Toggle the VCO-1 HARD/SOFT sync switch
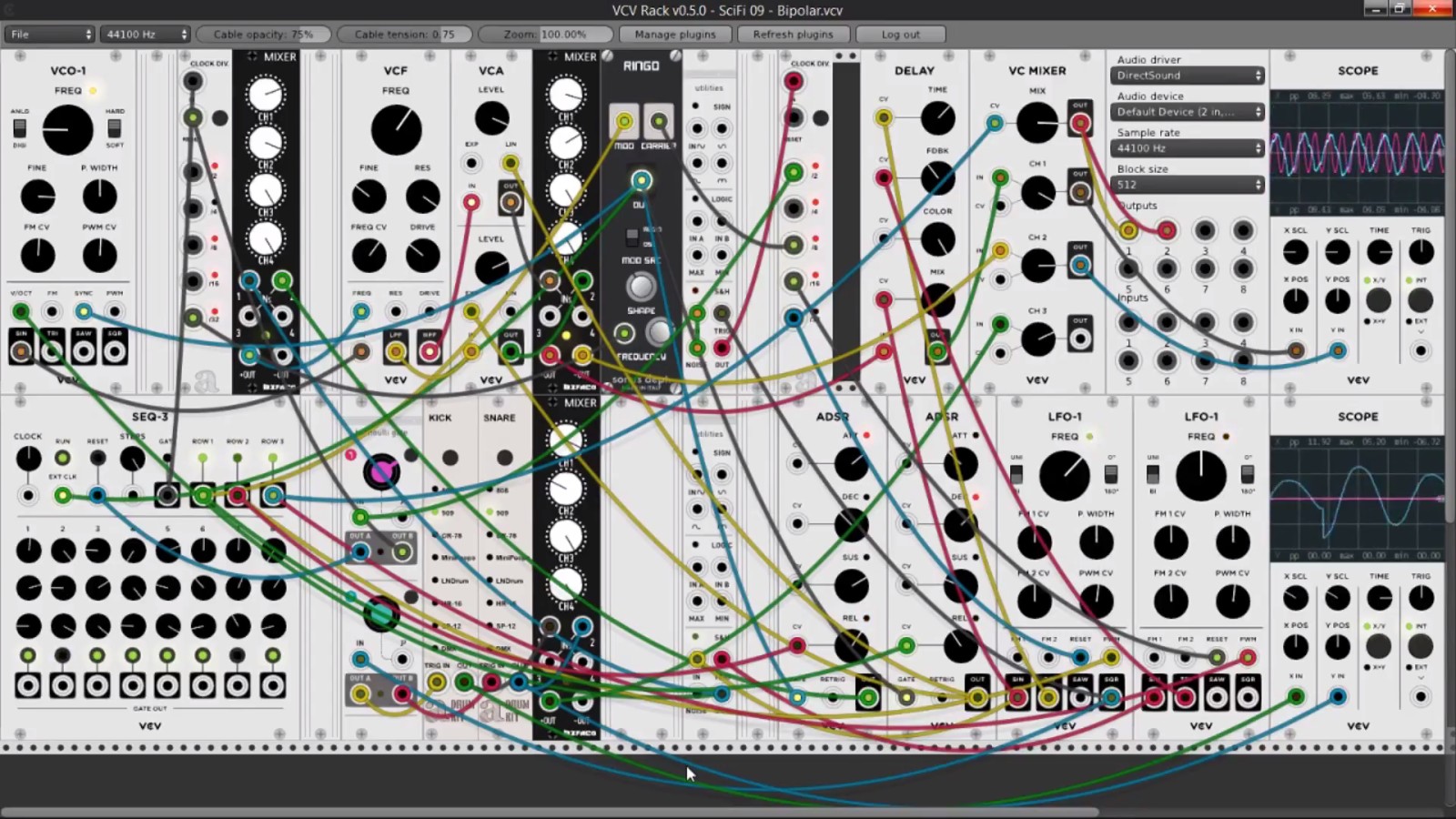The height and width of the screenshot is (819, 1456). [115, 128]
